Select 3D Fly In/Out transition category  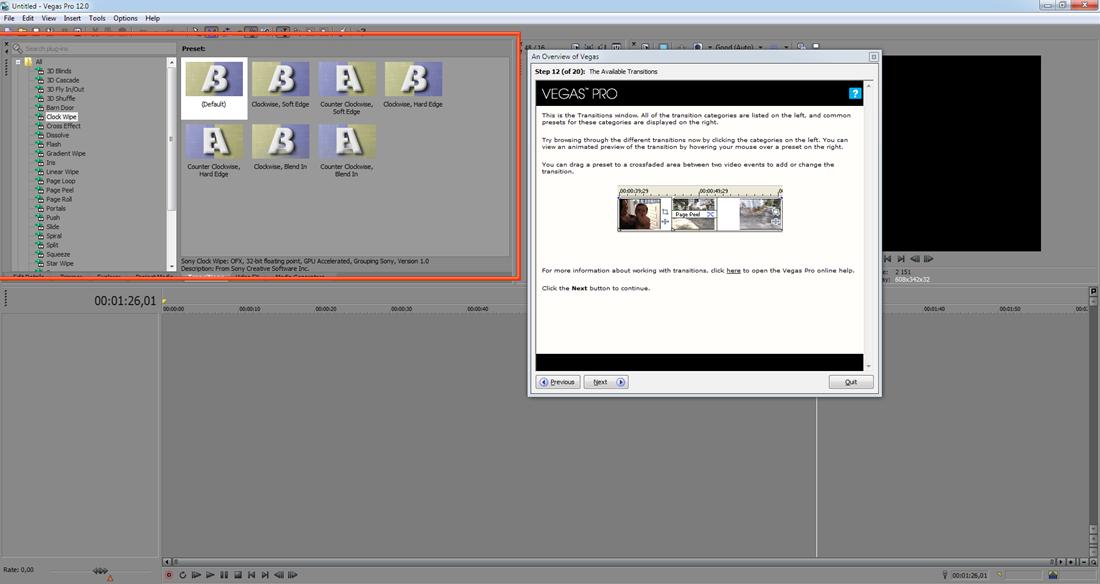click(x=65, y=89)
